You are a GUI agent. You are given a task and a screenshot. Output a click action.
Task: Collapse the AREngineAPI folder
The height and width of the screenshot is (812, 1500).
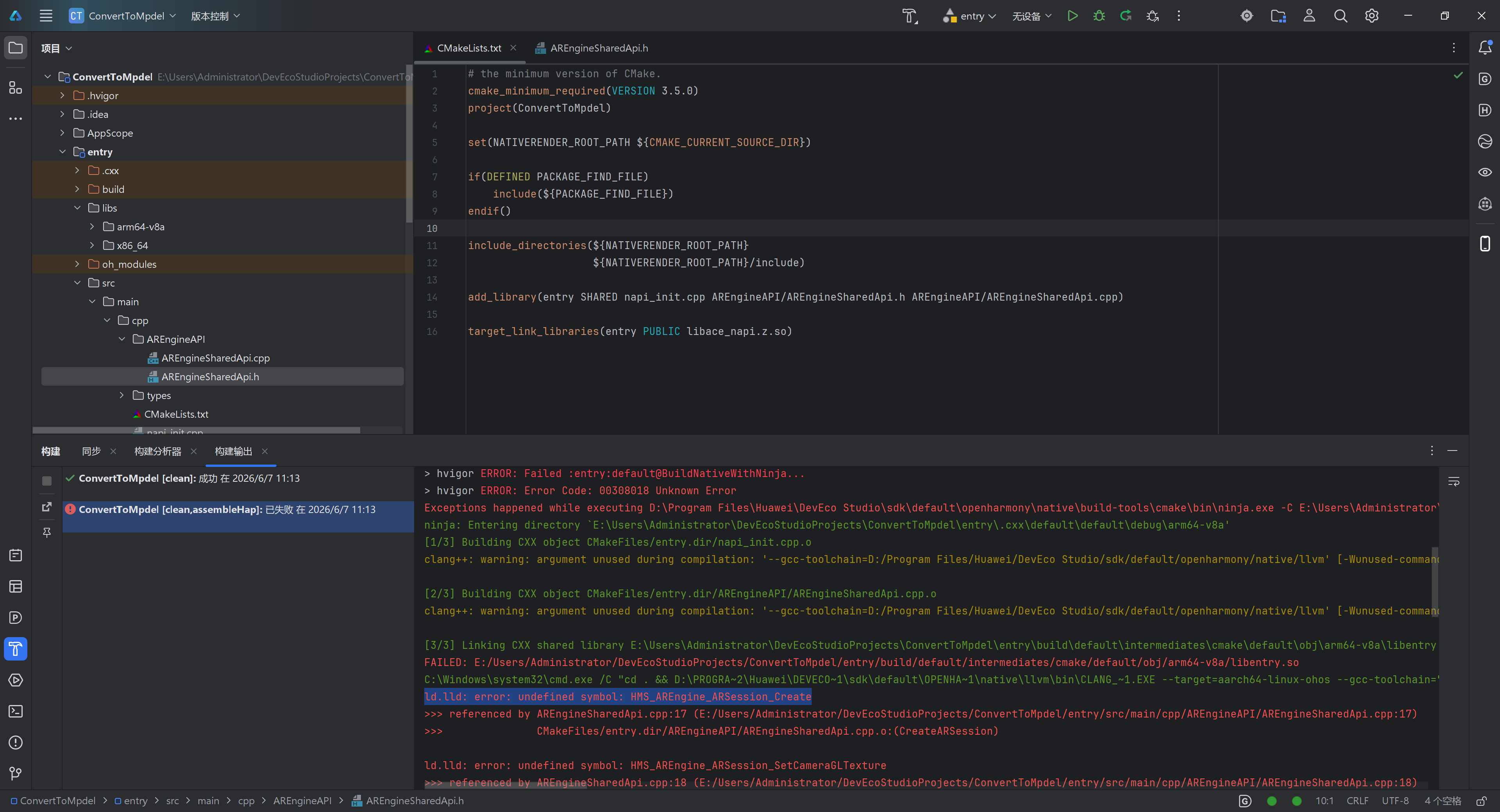122,339
